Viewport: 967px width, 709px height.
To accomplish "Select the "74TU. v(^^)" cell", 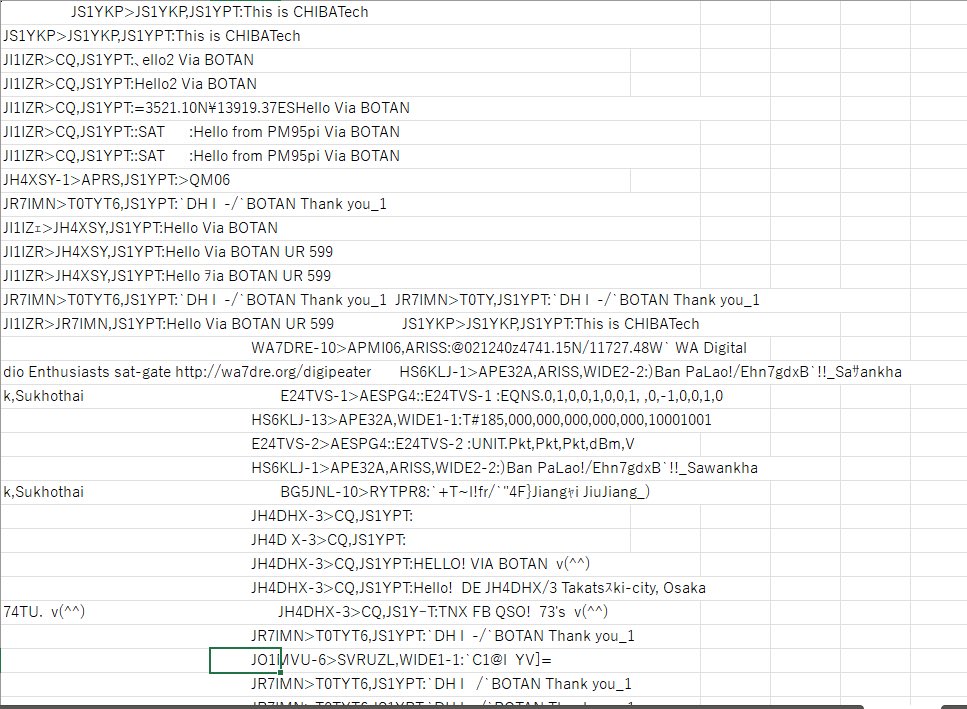I will [x=44, y=613].
